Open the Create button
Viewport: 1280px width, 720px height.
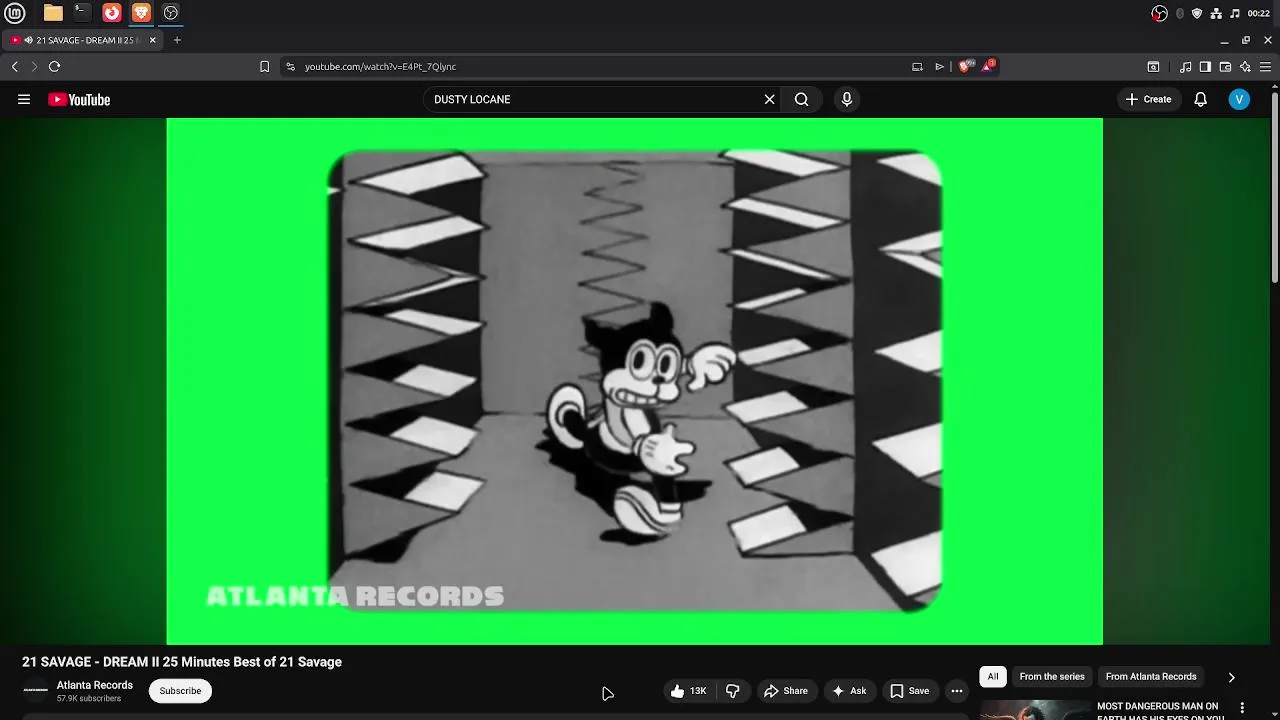pyautogui.click(x=1148, y=99)
